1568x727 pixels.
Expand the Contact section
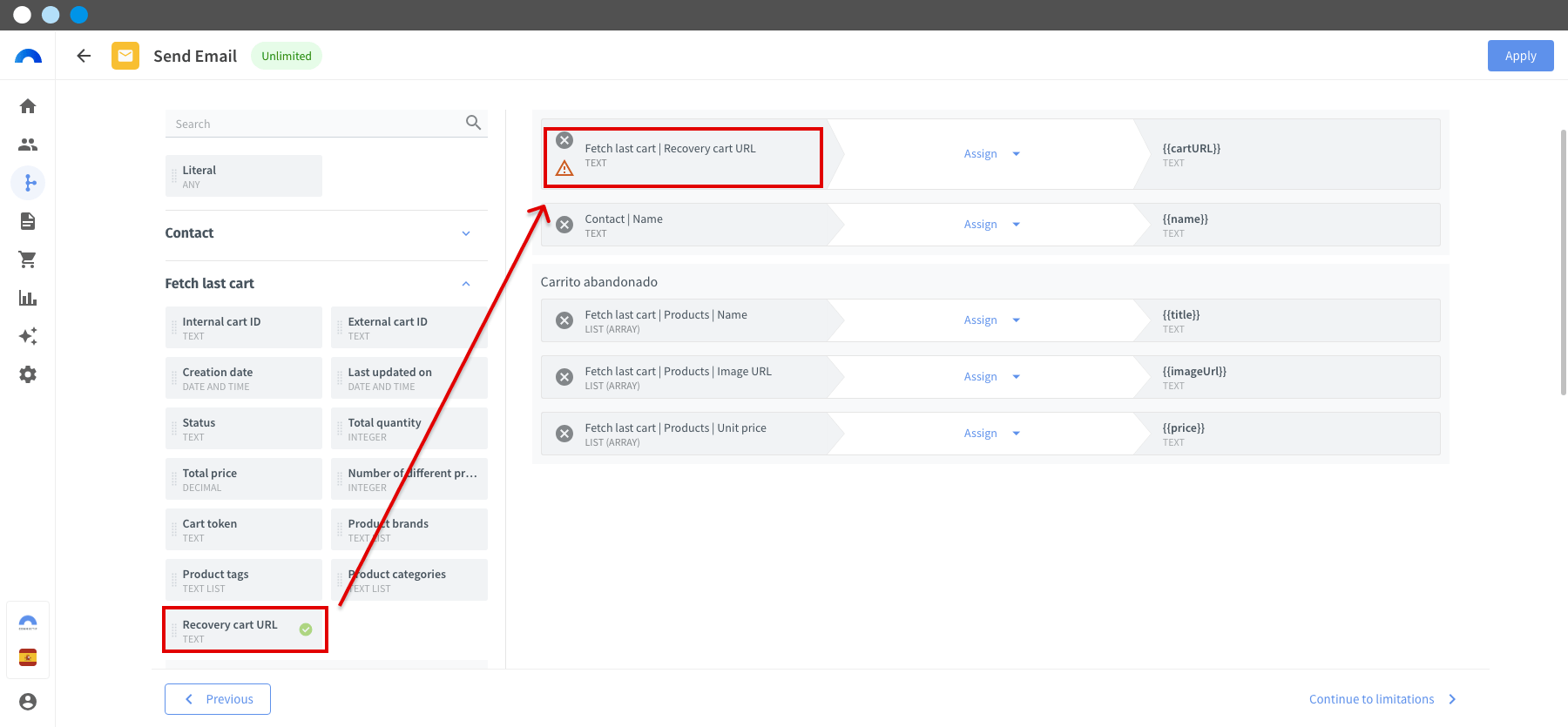click(x=466, y=233)
